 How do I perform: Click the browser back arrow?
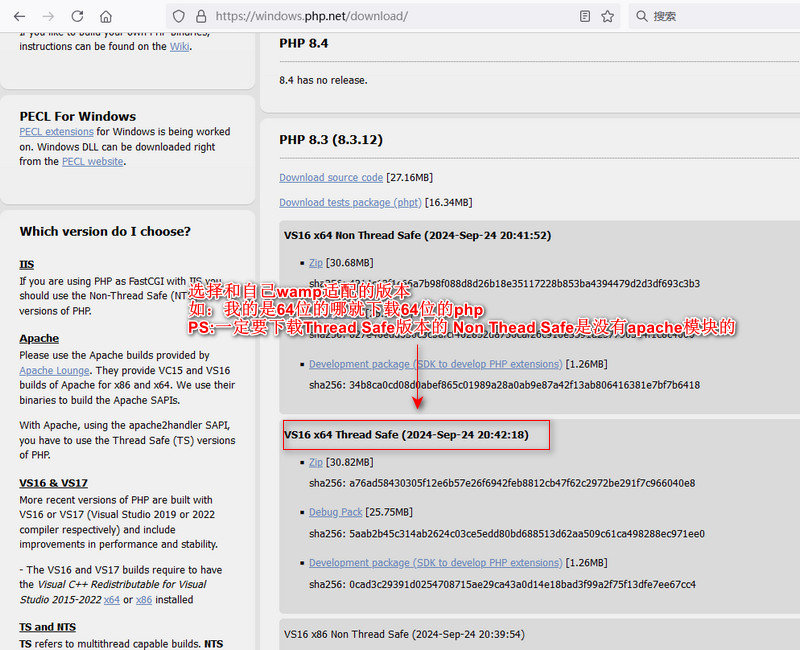(x=19, y=16)
